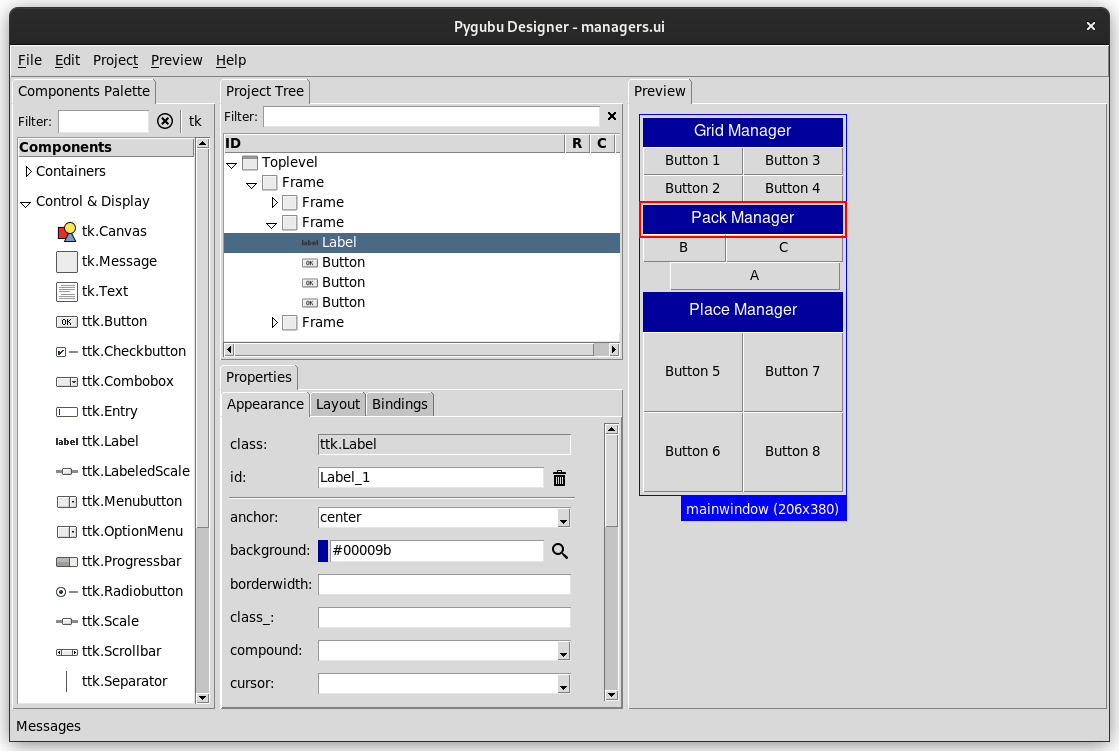Select the ttk.Menubutton component icon

66,501
